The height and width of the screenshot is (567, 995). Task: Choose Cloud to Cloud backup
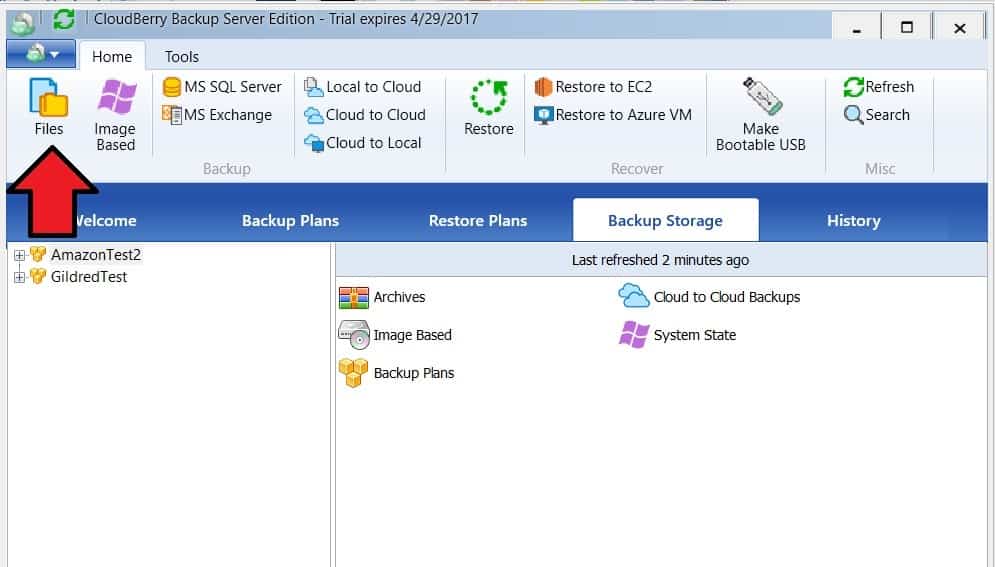365,115
